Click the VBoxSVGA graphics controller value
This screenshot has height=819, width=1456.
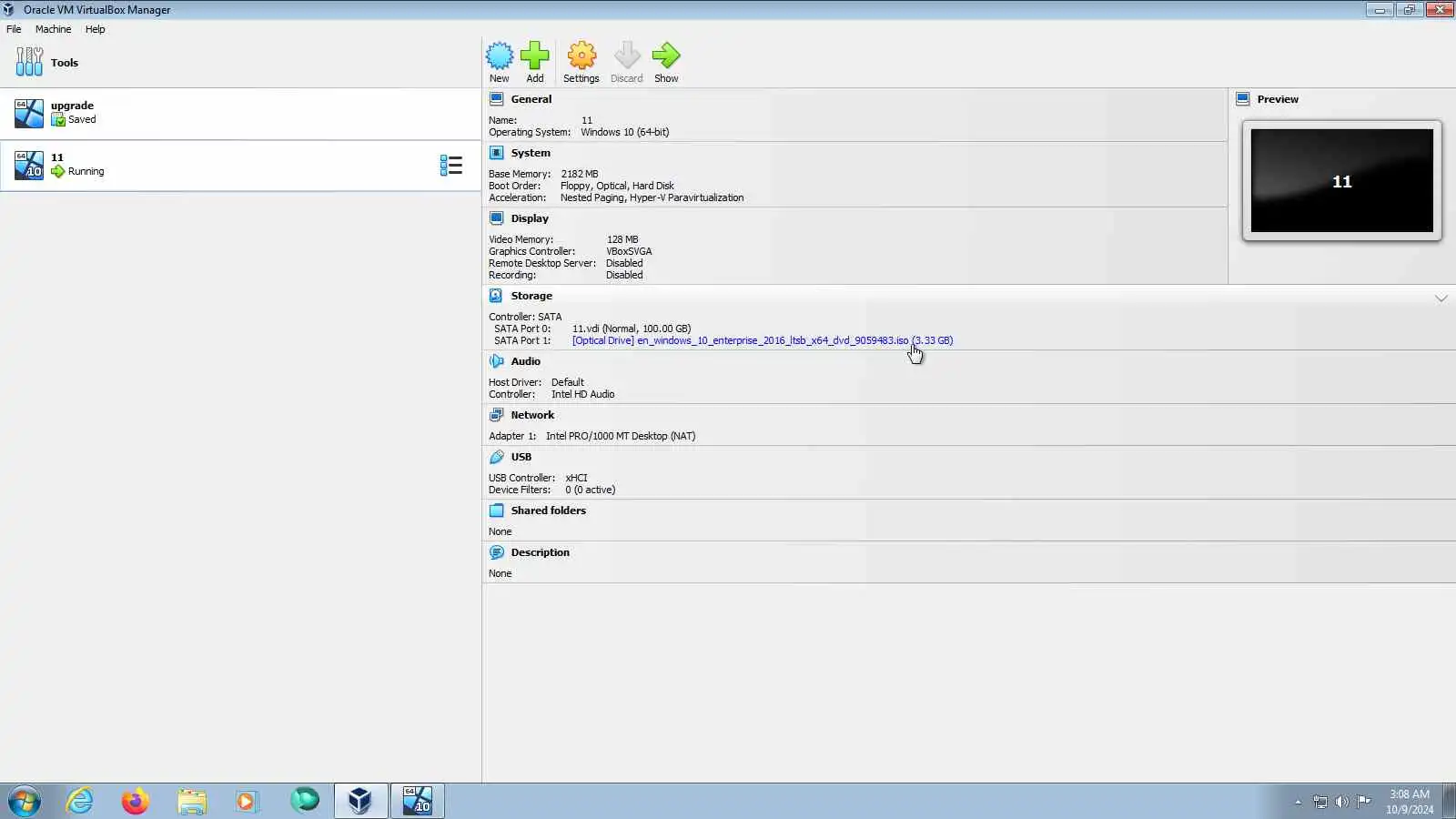tap(629, 251)
